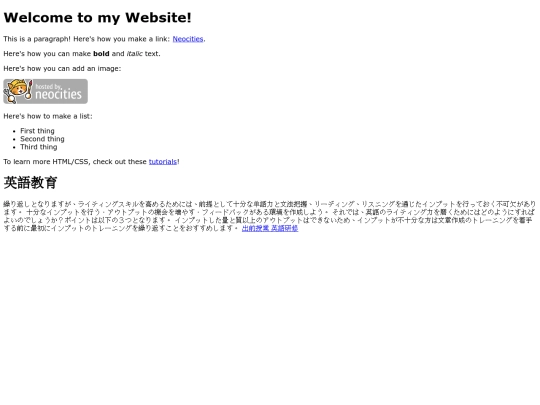
Task: Open the Neocities link
Action: tap(188, 39)
